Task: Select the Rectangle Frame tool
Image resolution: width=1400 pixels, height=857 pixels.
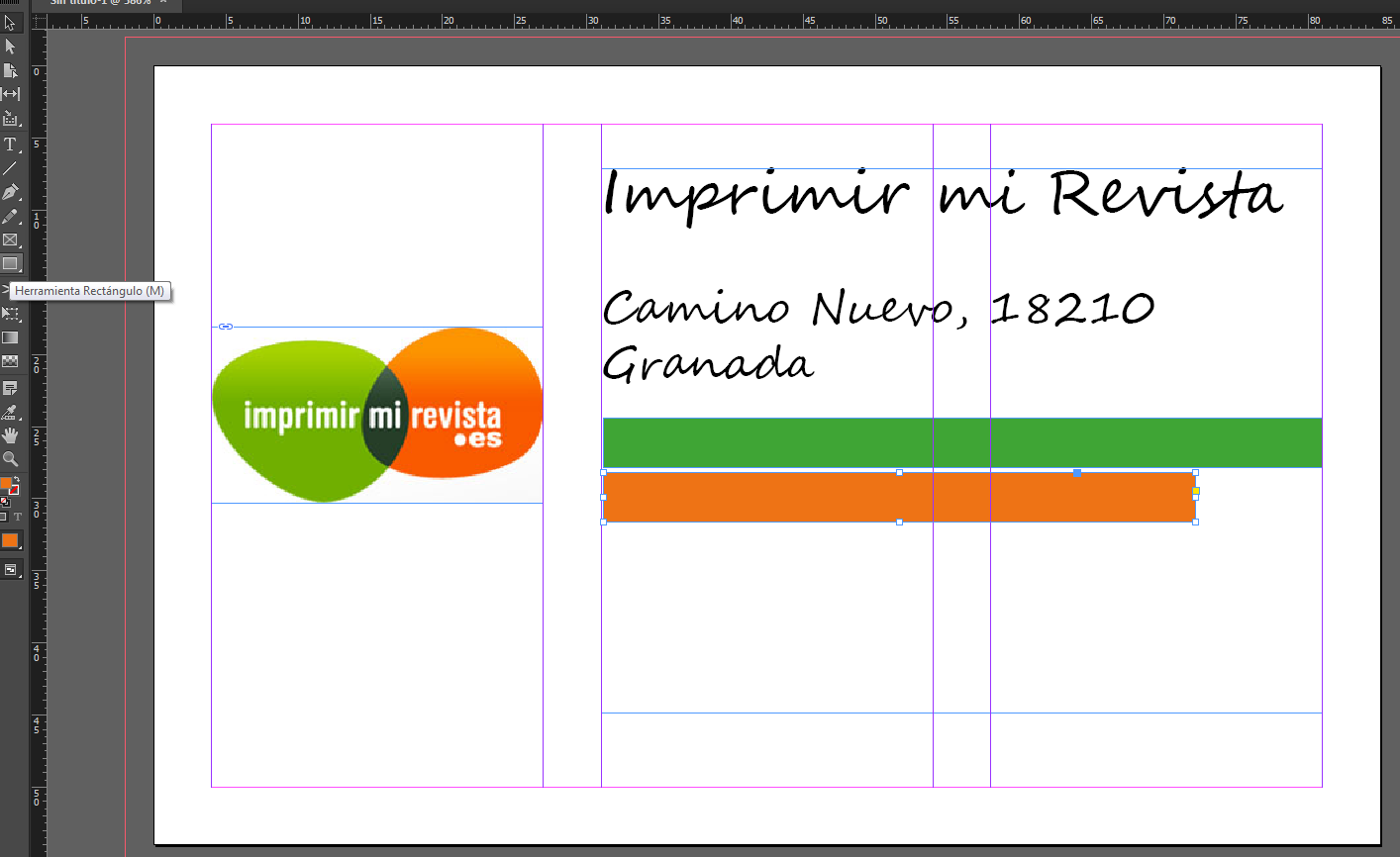Action: 10,239
